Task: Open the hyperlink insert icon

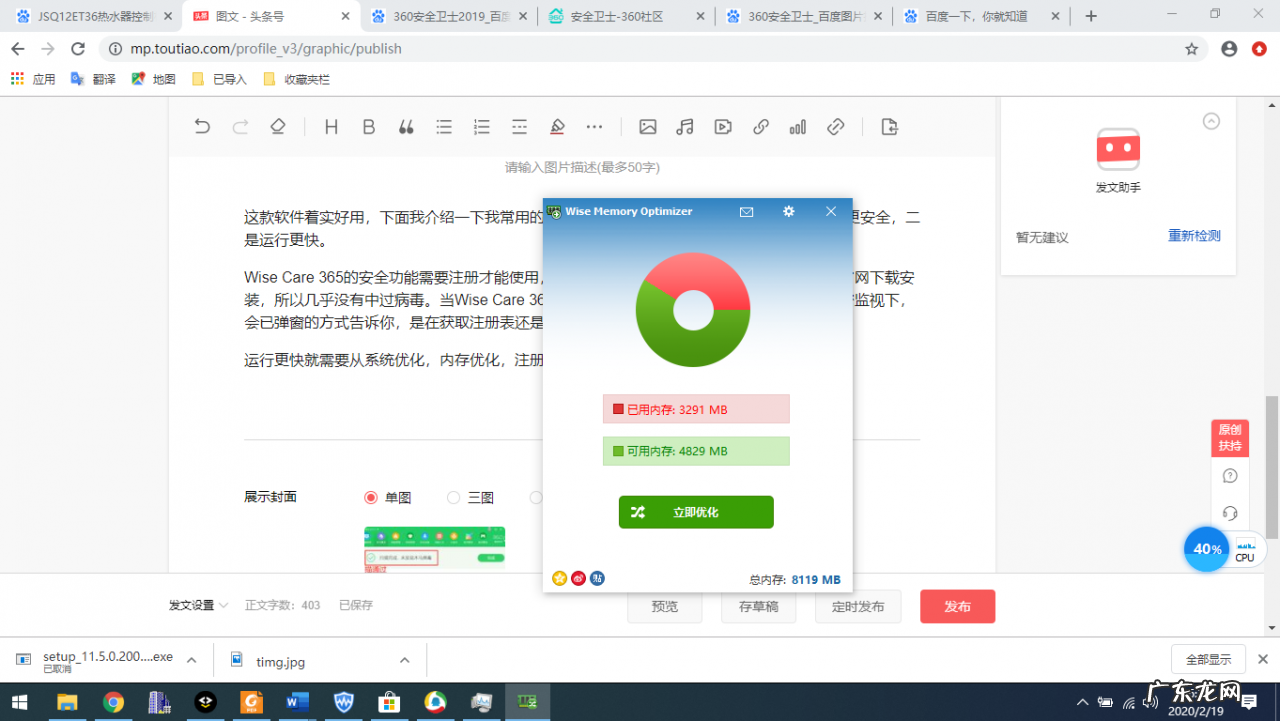Action: pos(760,126)
